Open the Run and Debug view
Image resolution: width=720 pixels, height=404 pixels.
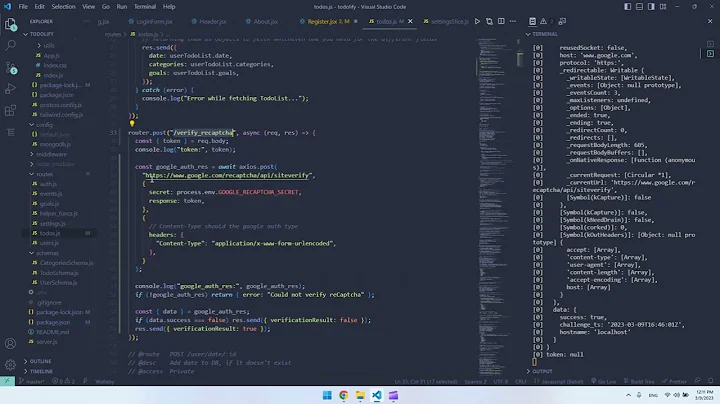(x=10, y=89)
